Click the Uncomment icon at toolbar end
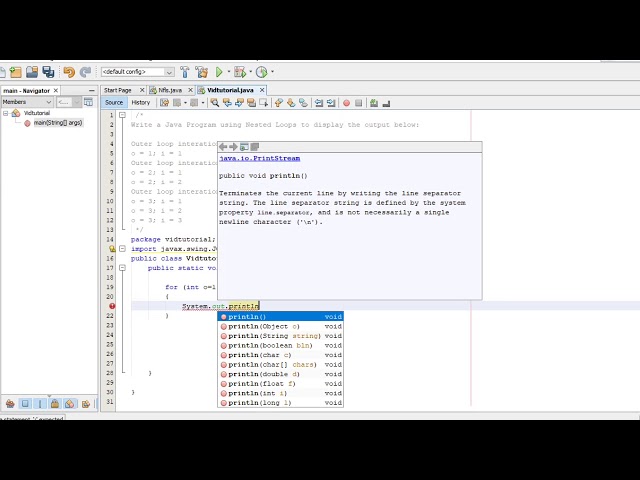The image size is (640, 480). coord(386,103)
